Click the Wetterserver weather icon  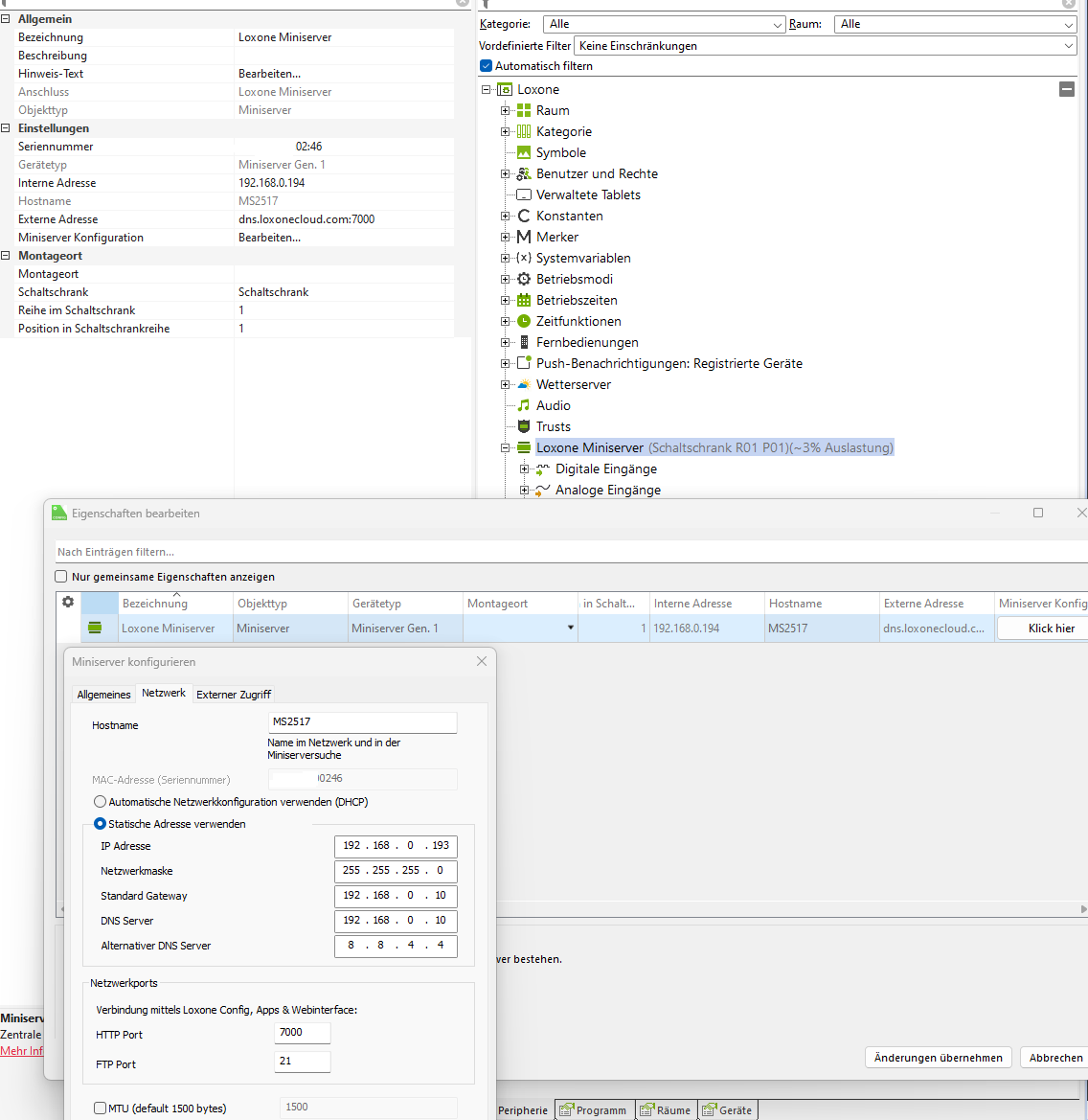tap(524, 384)
